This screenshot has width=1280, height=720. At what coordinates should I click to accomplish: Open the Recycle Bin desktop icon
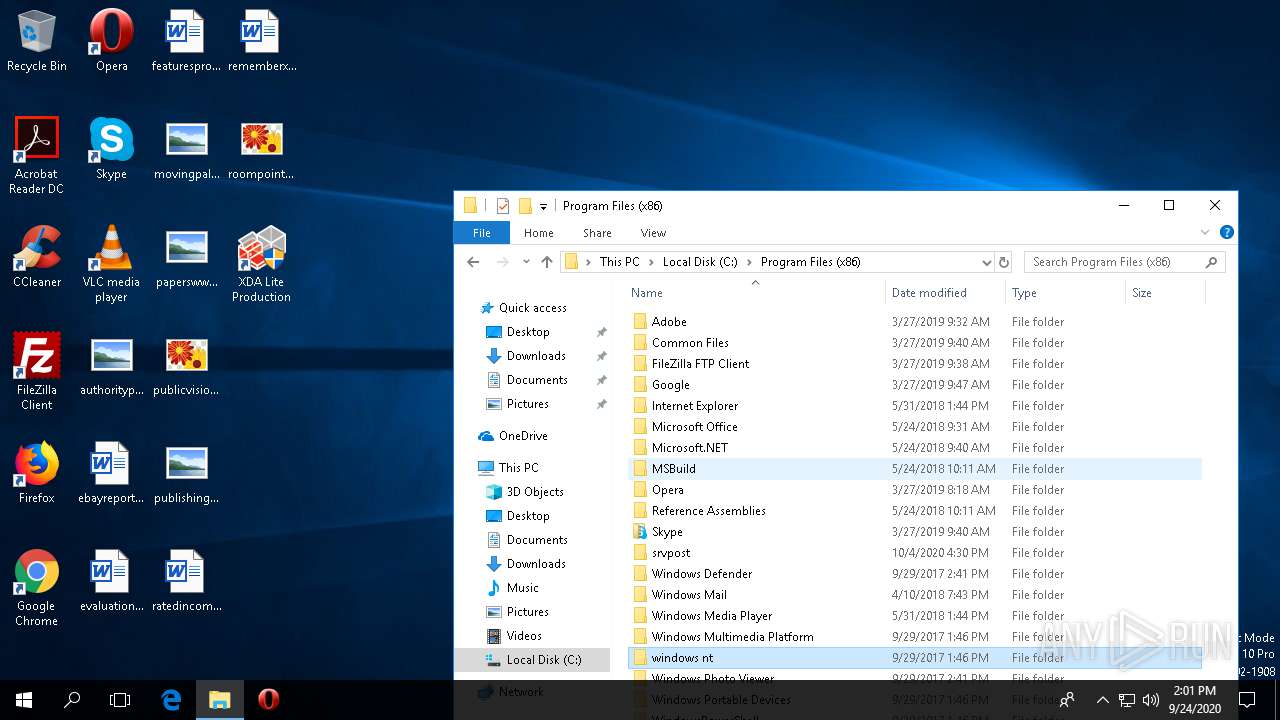pyautogui.click(x=37, y=41)
